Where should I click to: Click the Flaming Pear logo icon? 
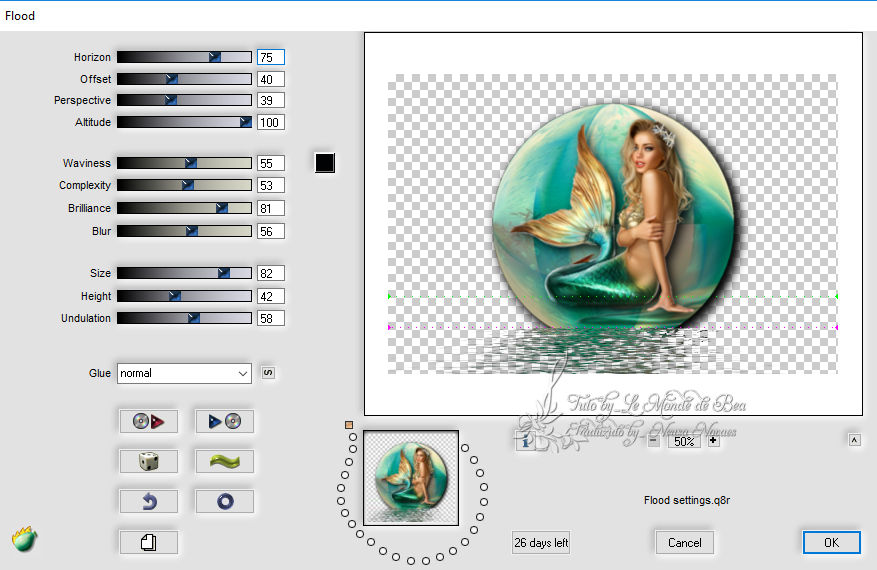tap(24, 539)
